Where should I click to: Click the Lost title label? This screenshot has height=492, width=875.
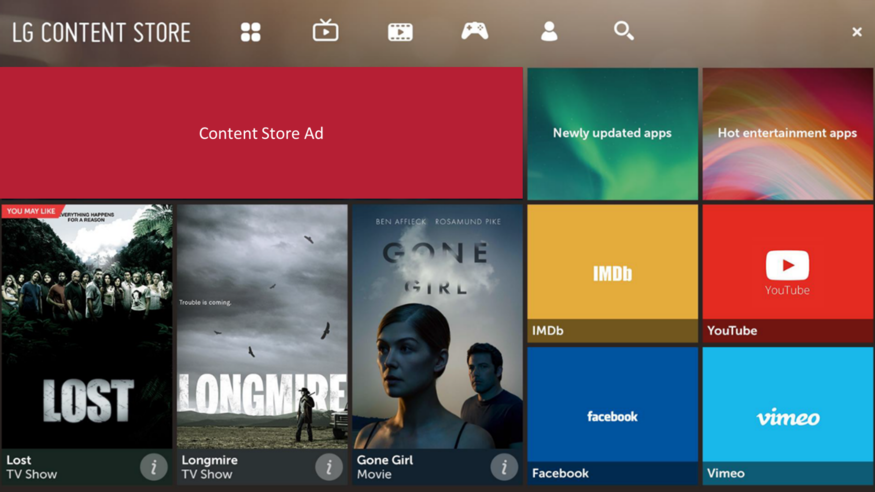click(x=18, y=460)
